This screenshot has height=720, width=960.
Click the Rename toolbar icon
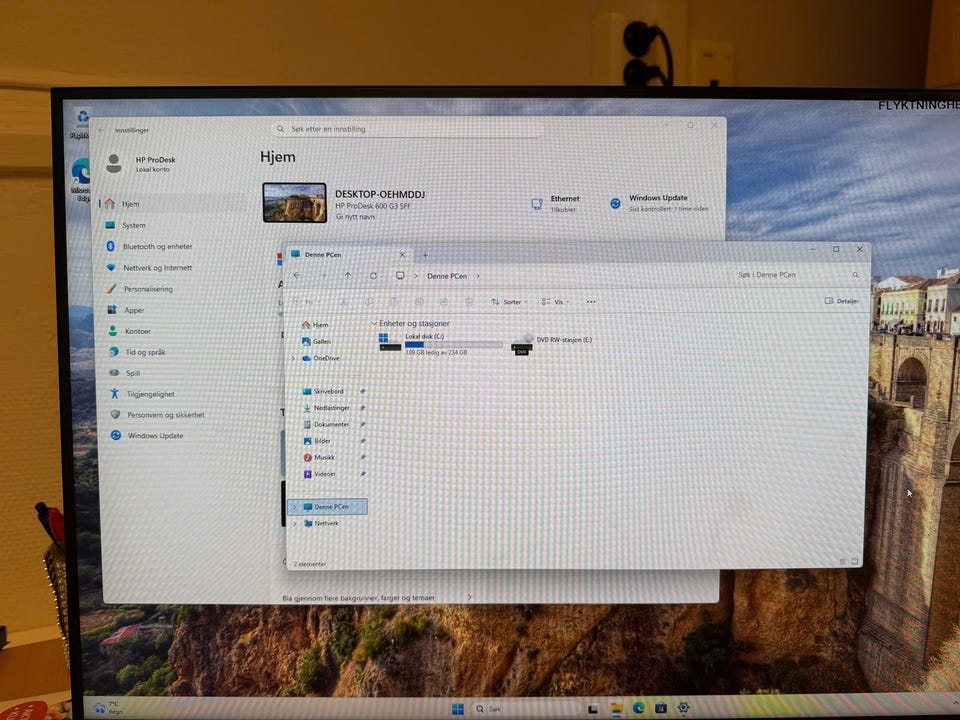pyautogui.click(x=419, y=301)
